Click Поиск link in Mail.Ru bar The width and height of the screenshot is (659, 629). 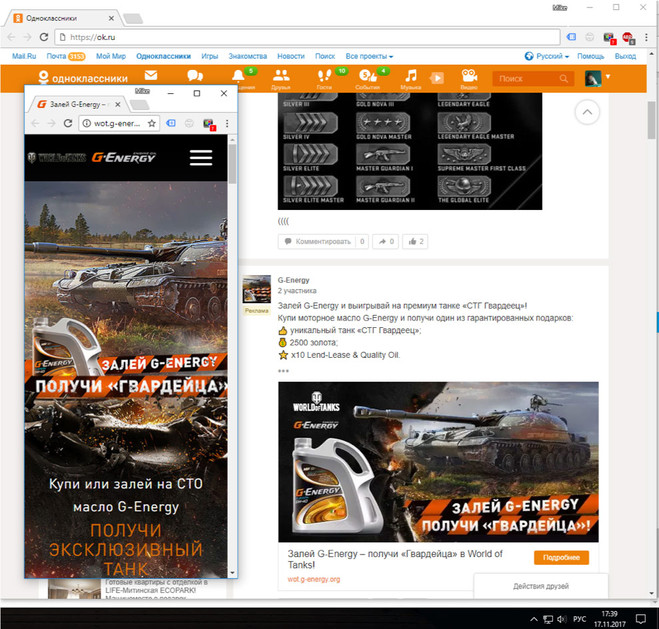coord(325,56)
